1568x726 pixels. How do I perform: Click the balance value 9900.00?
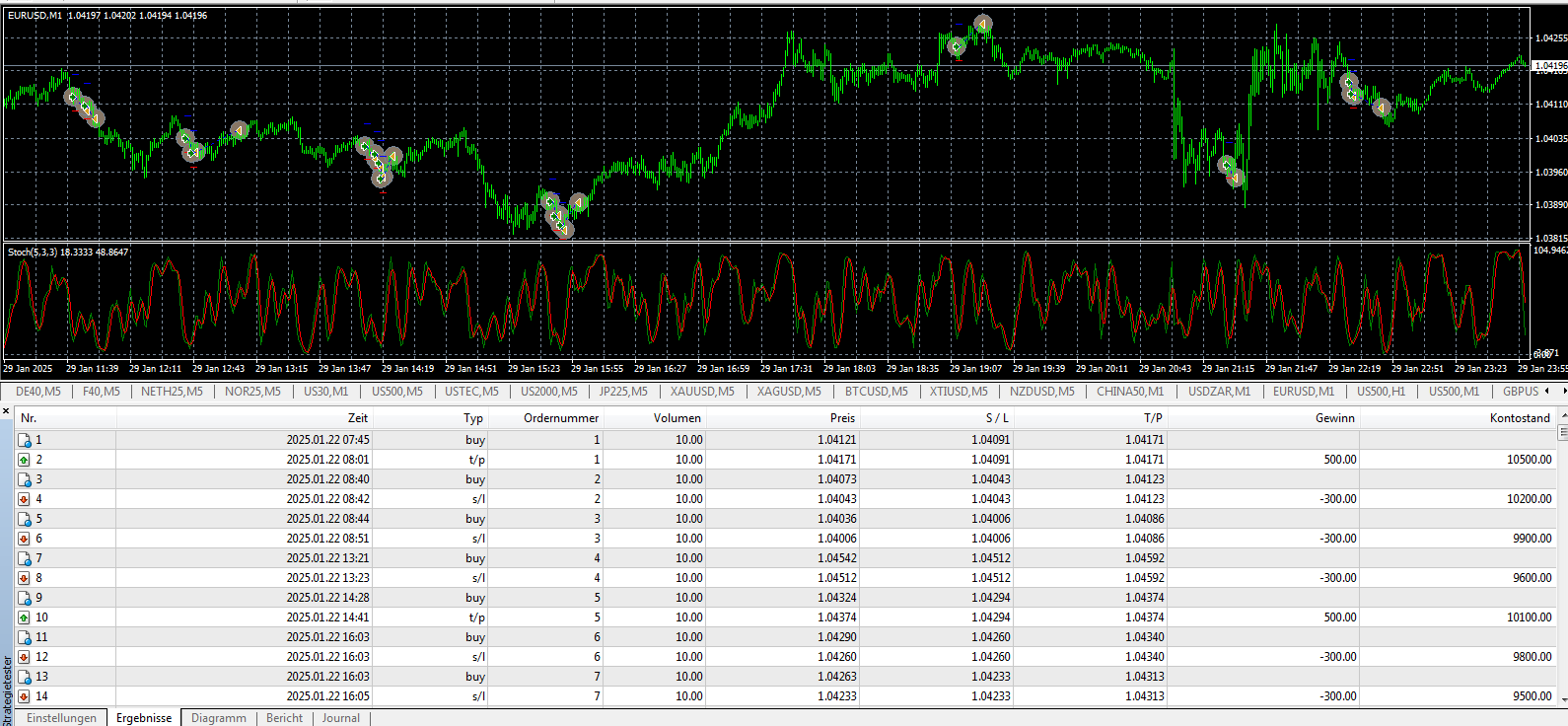pos(1532,539)
